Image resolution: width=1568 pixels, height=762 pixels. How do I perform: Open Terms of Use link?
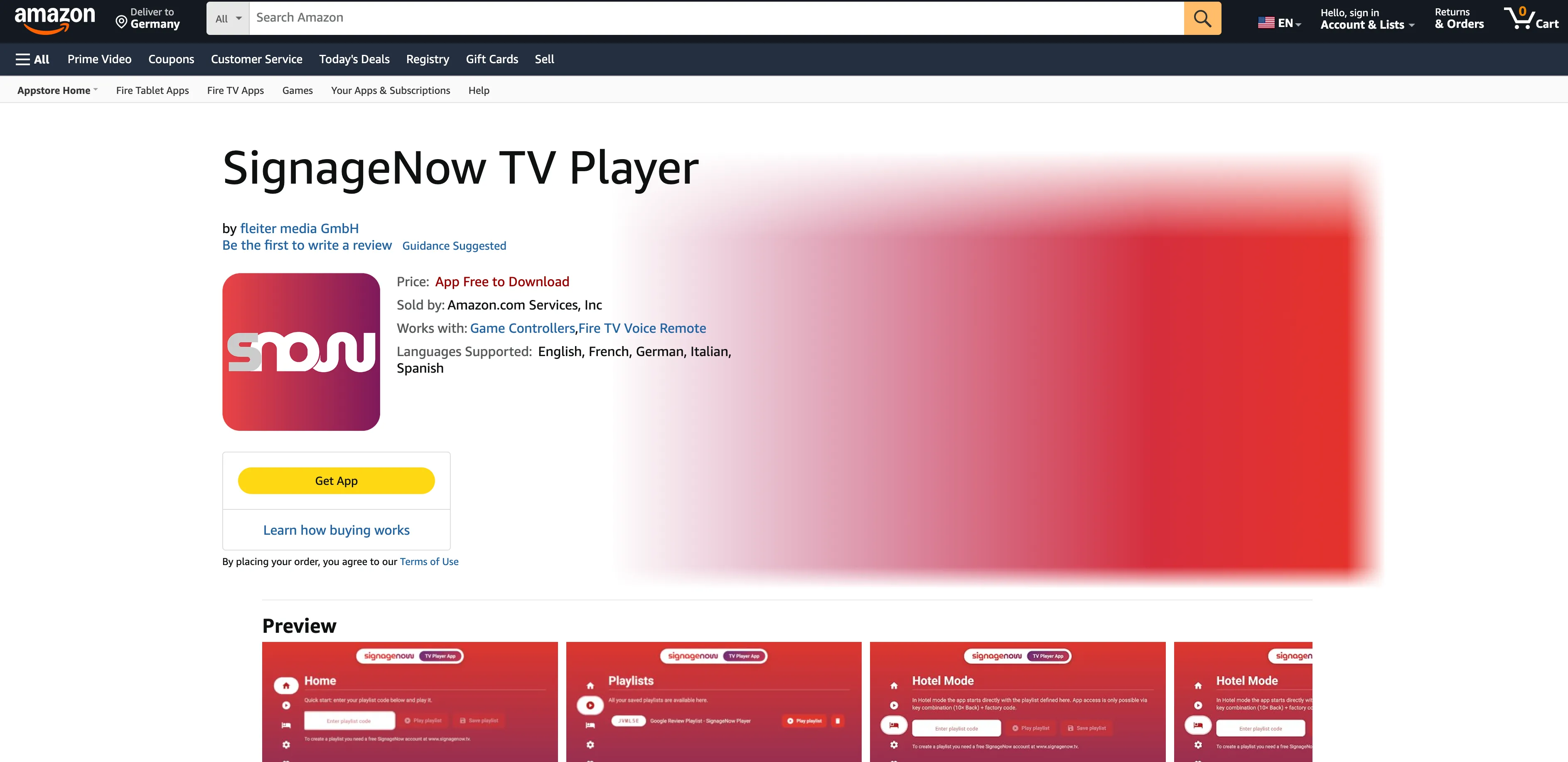click(429, 562)
